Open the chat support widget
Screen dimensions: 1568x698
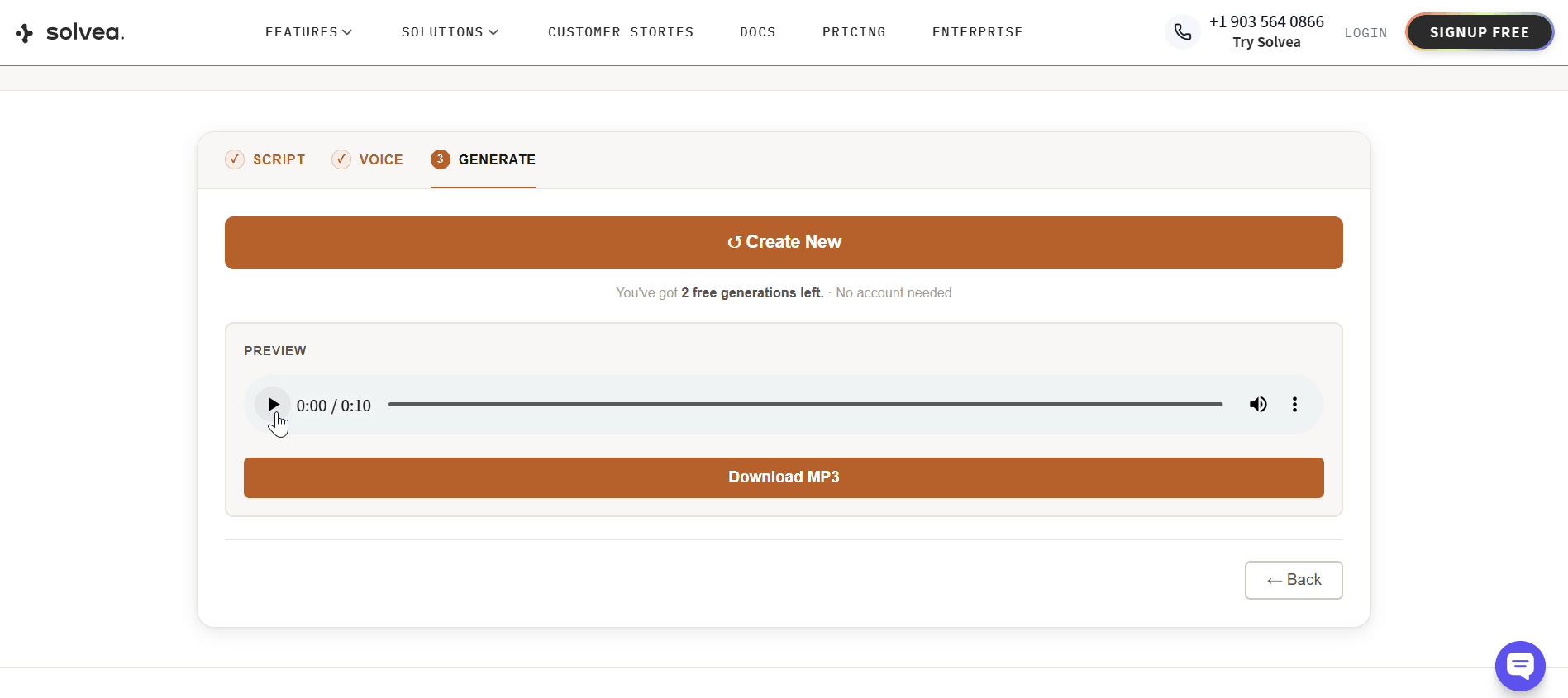coord(1519,666)
